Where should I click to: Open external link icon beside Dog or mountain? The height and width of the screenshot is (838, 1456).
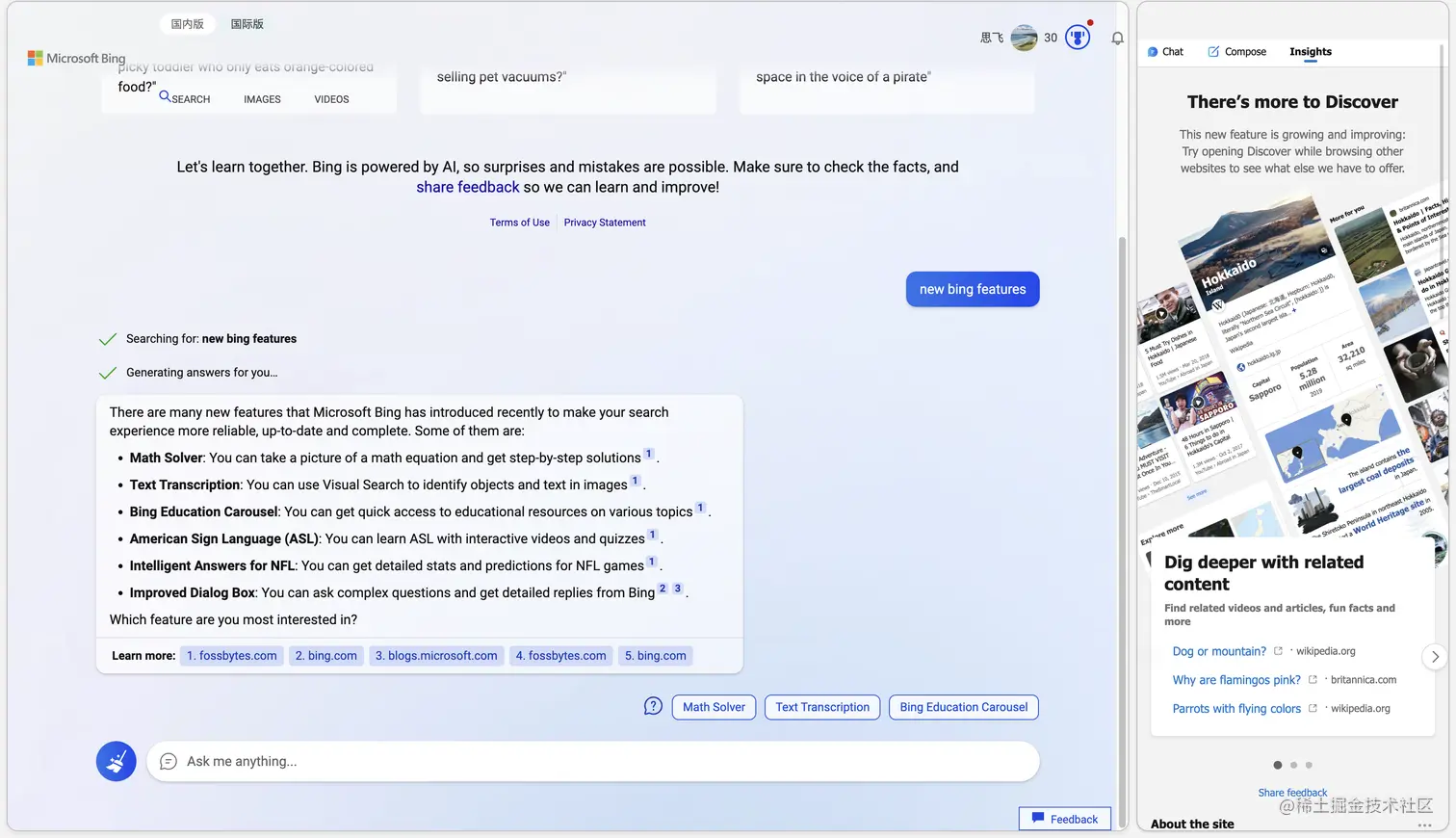(x=1278, y=651)
